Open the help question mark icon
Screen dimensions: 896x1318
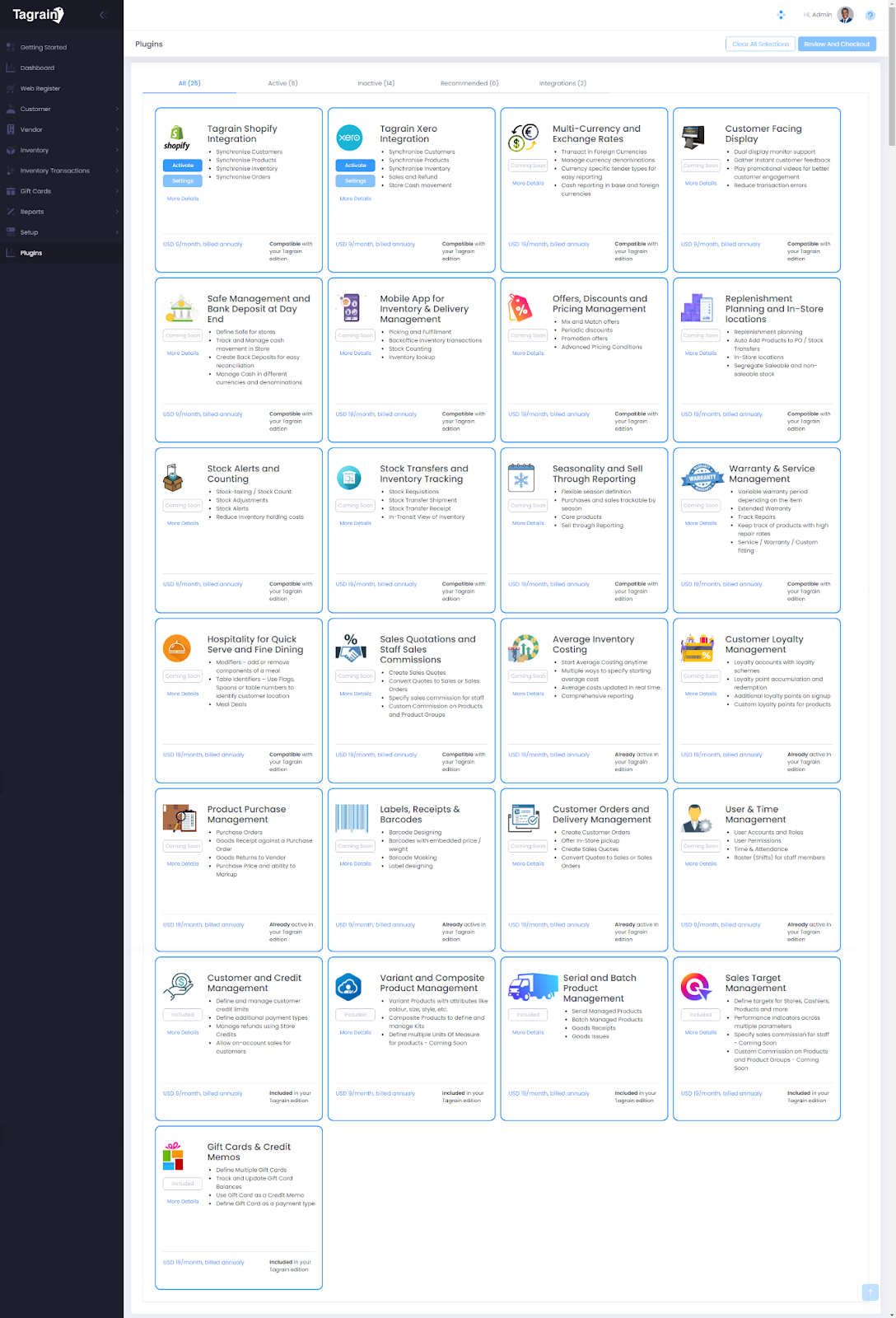pyautogui.click(x=870, y=15)
